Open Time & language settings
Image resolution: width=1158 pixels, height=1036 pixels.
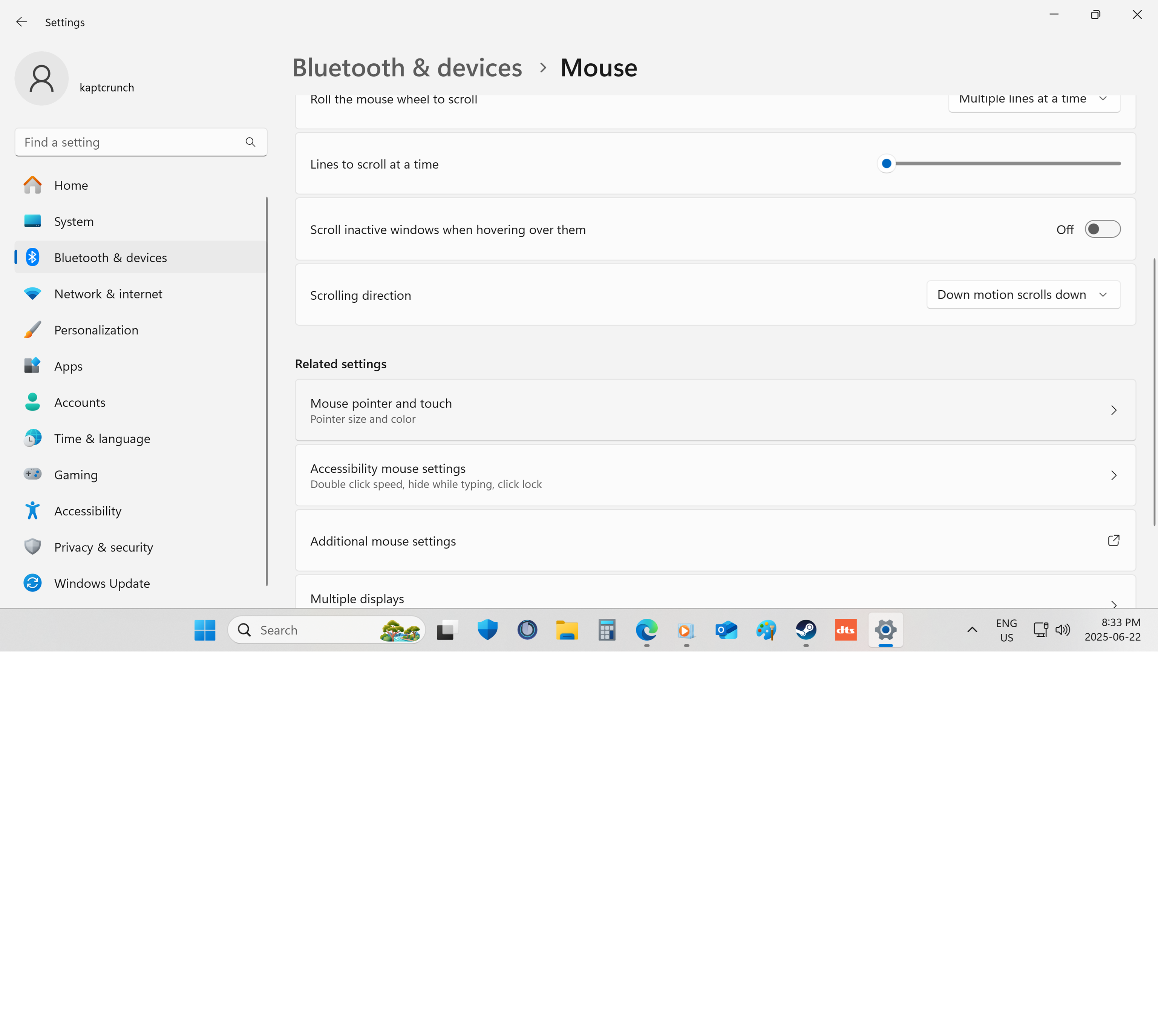click(140, 438)
